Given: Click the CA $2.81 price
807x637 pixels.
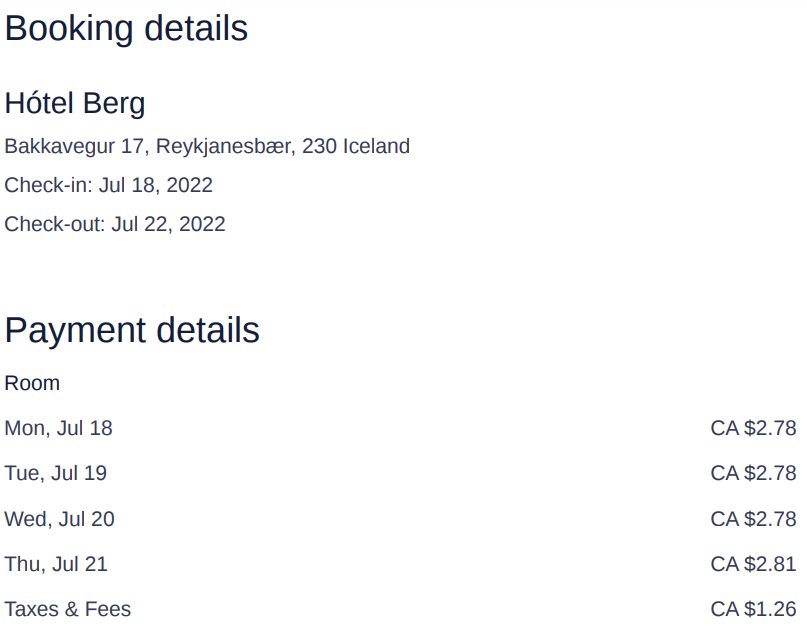Looking at the screenshot, I should (x=753, y=564).
